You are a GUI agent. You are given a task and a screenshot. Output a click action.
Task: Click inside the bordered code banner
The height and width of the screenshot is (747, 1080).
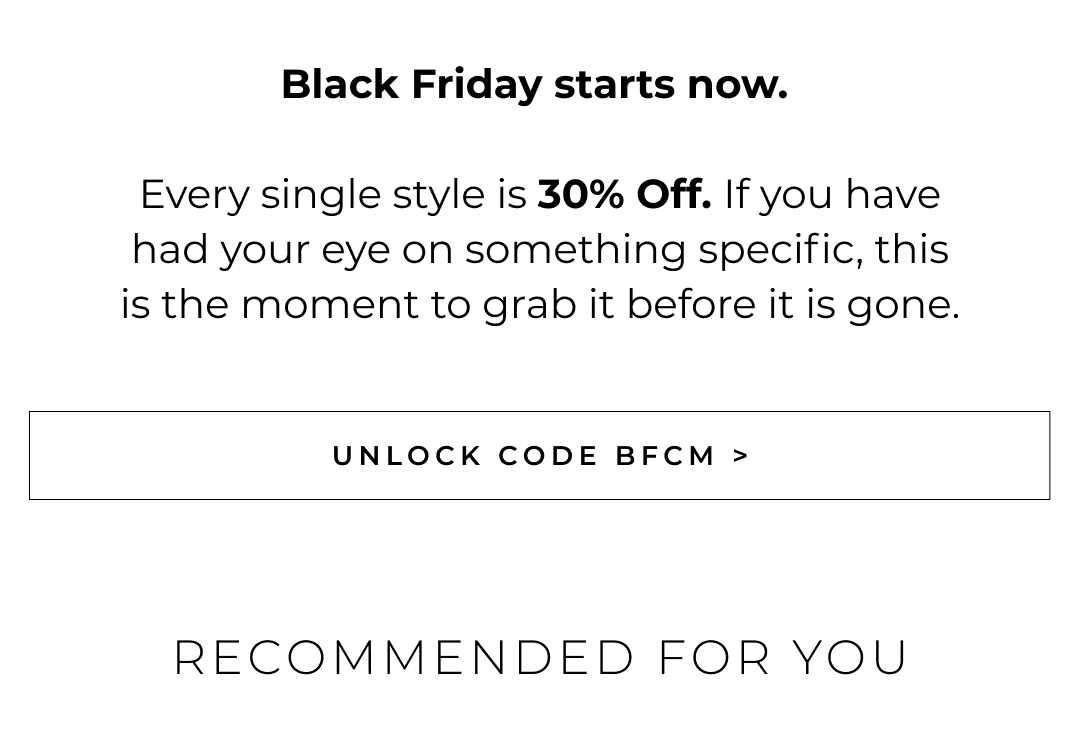coord(540,456)
